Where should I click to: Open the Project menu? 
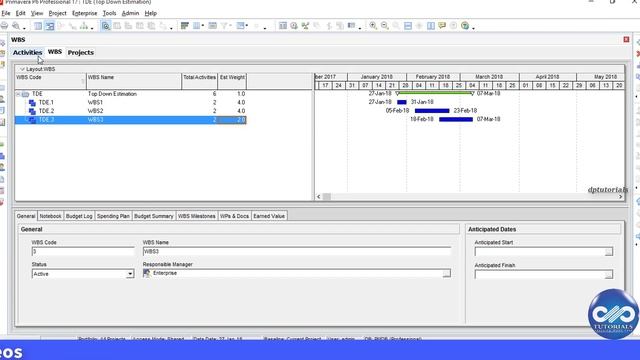tap(57, 13)
